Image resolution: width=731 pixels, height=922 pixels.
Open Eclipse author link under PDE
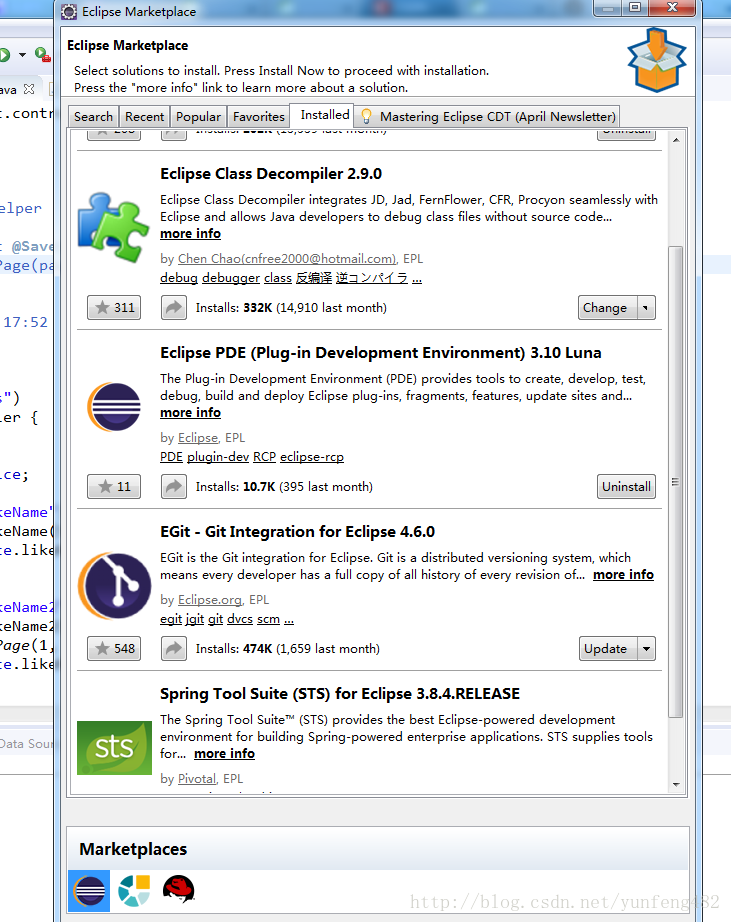pyautogui.click(x=198, y=437)
